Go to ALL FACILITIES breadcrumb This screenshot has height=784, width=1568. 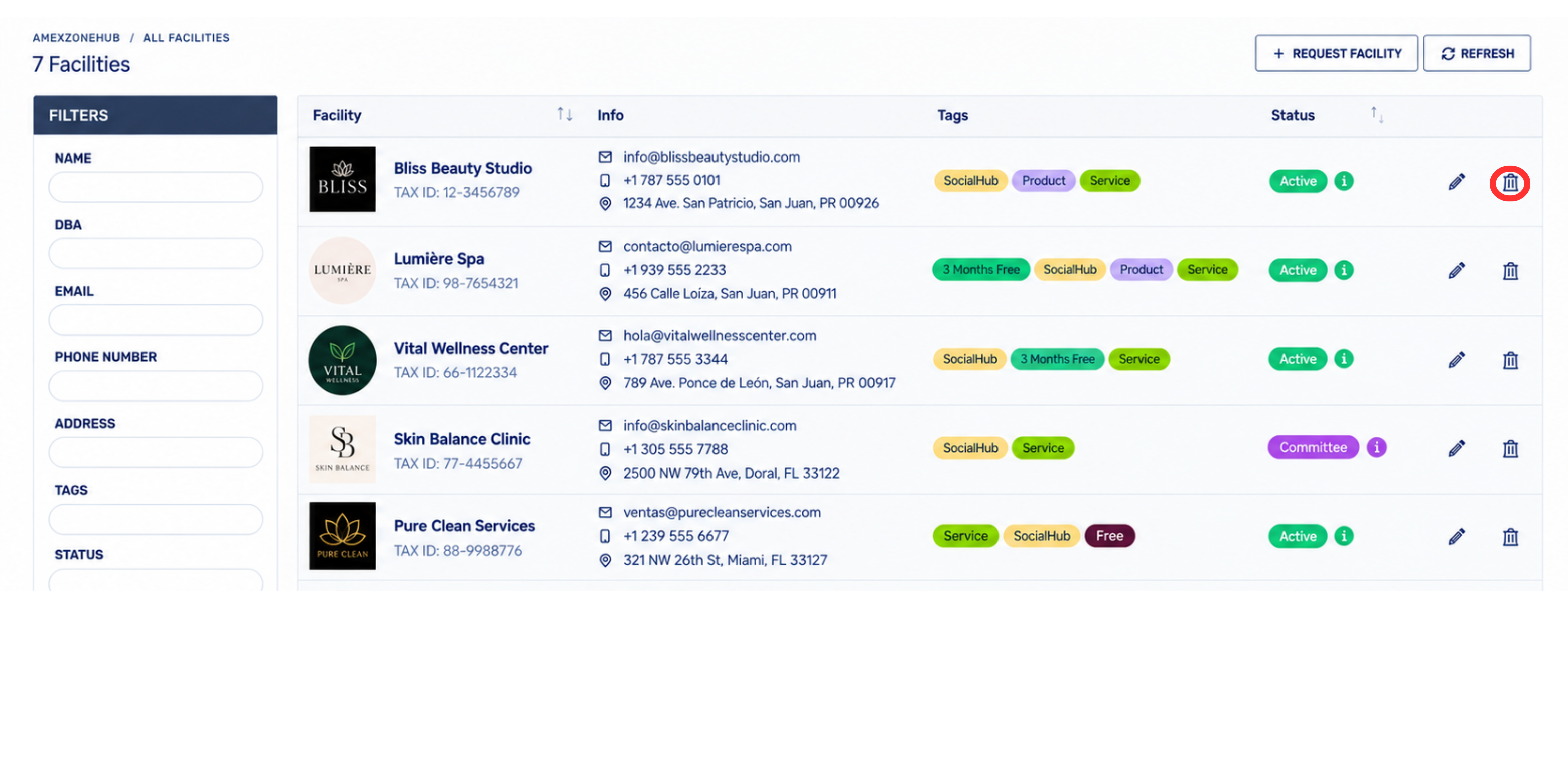tap(186, 38)
